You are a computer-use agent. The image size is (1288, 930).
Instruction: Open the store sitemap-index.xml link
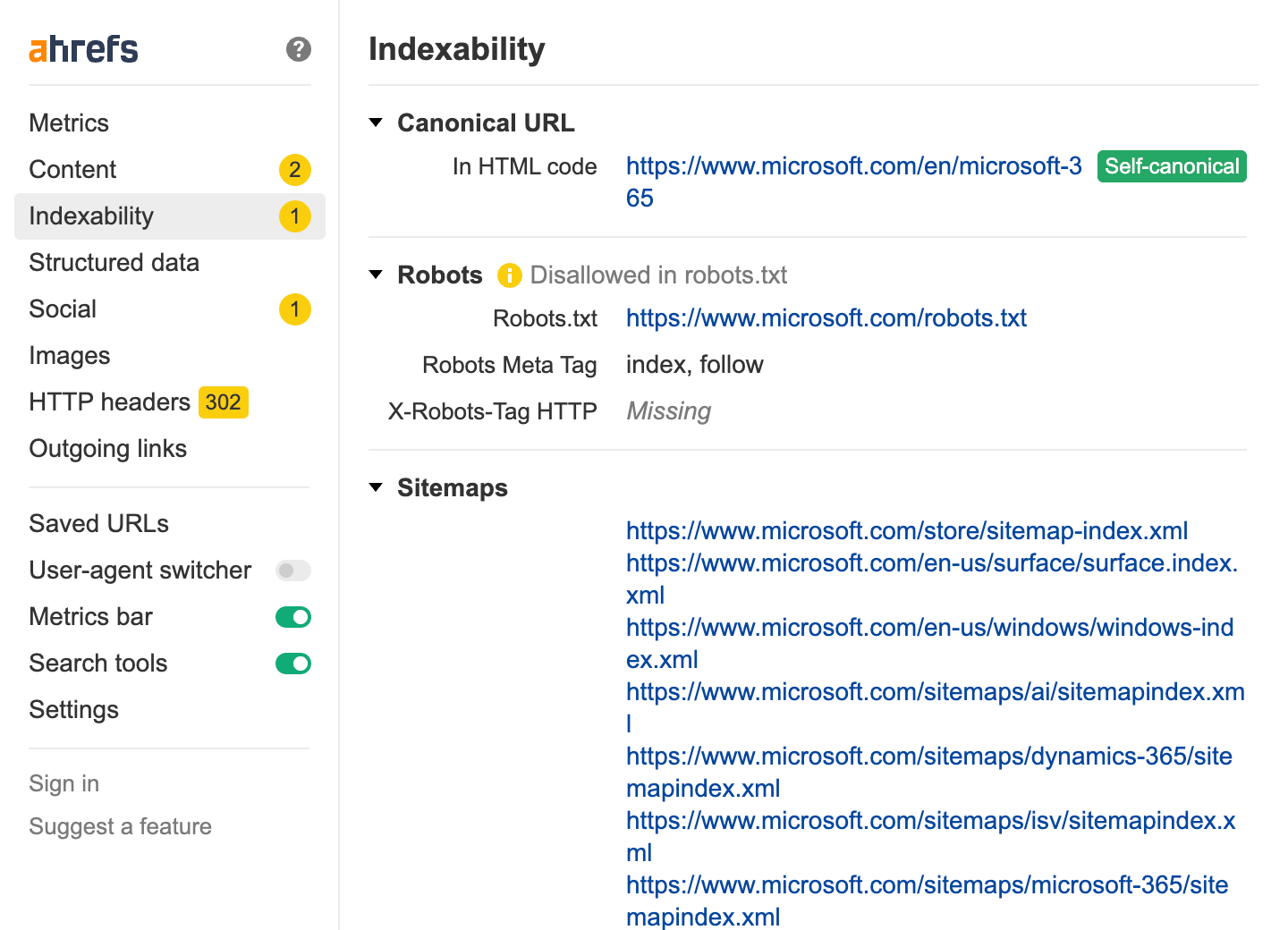pos(907,531)
